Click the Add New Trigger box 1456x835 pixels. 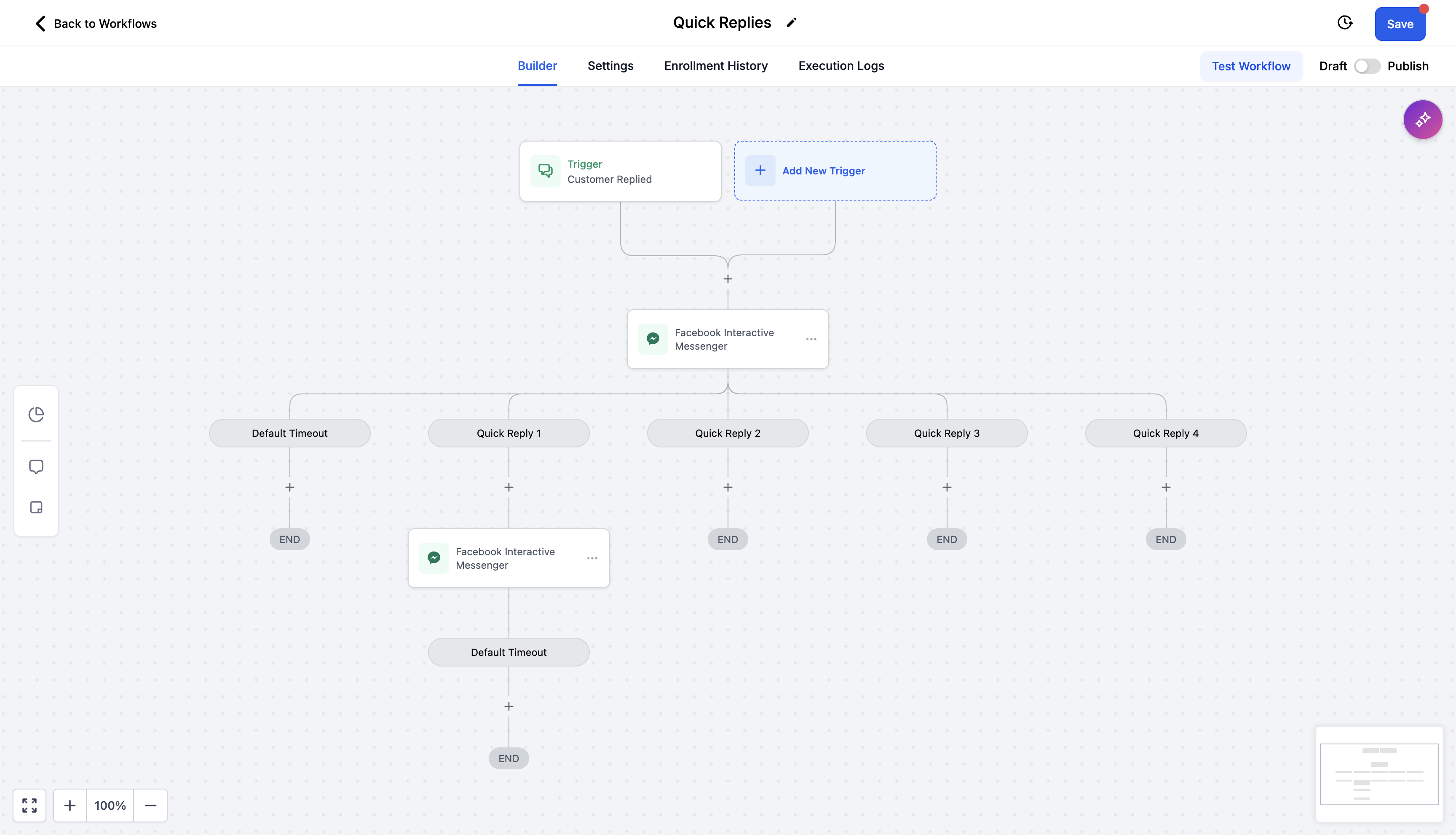tap(834, 170)
